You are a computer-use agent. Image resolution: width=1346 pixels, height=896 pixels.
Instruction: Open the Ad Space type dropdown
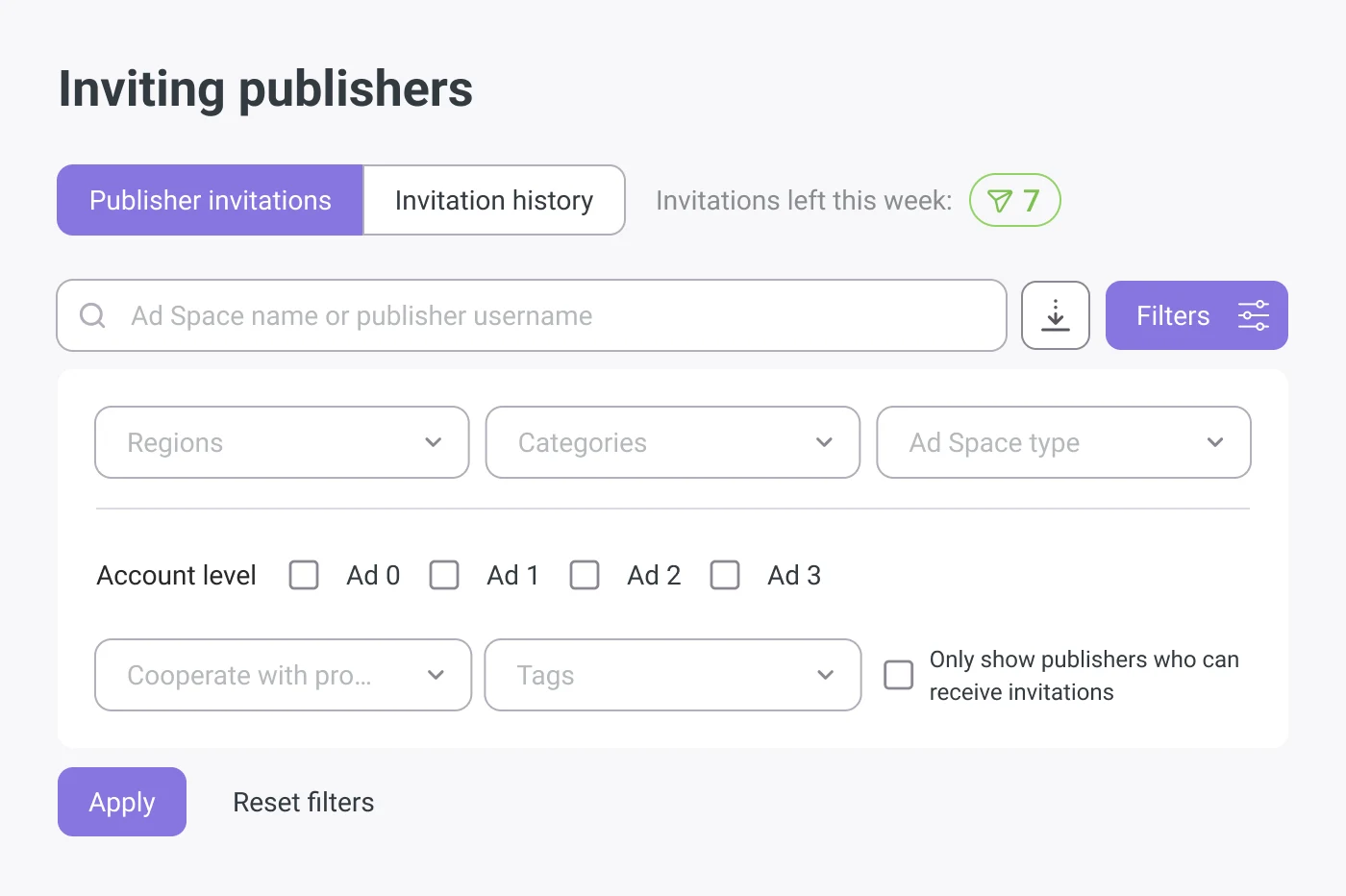1063,442
